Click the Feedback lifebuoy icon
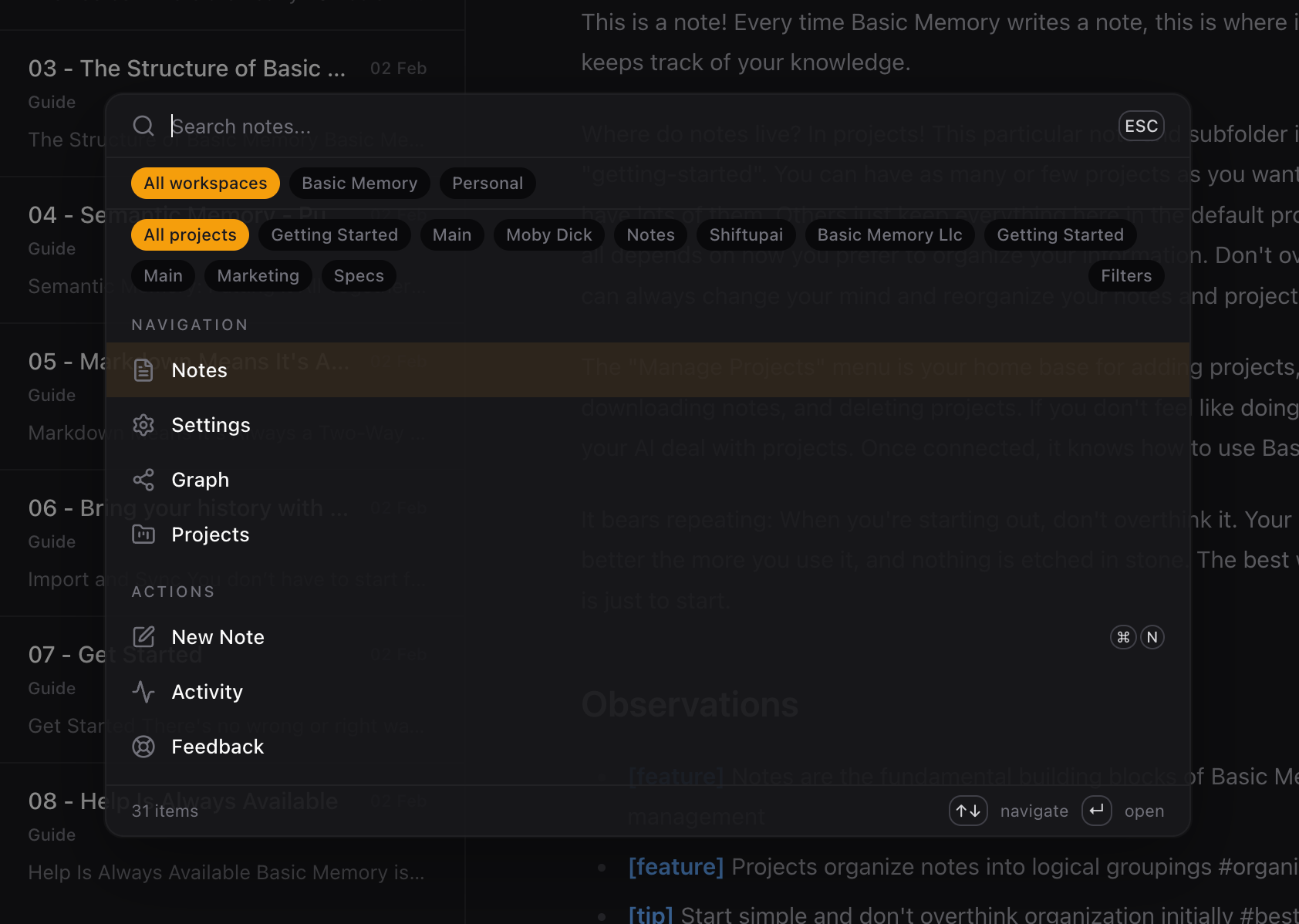This screenshot has height=924, width=1299. coord(143,747)
